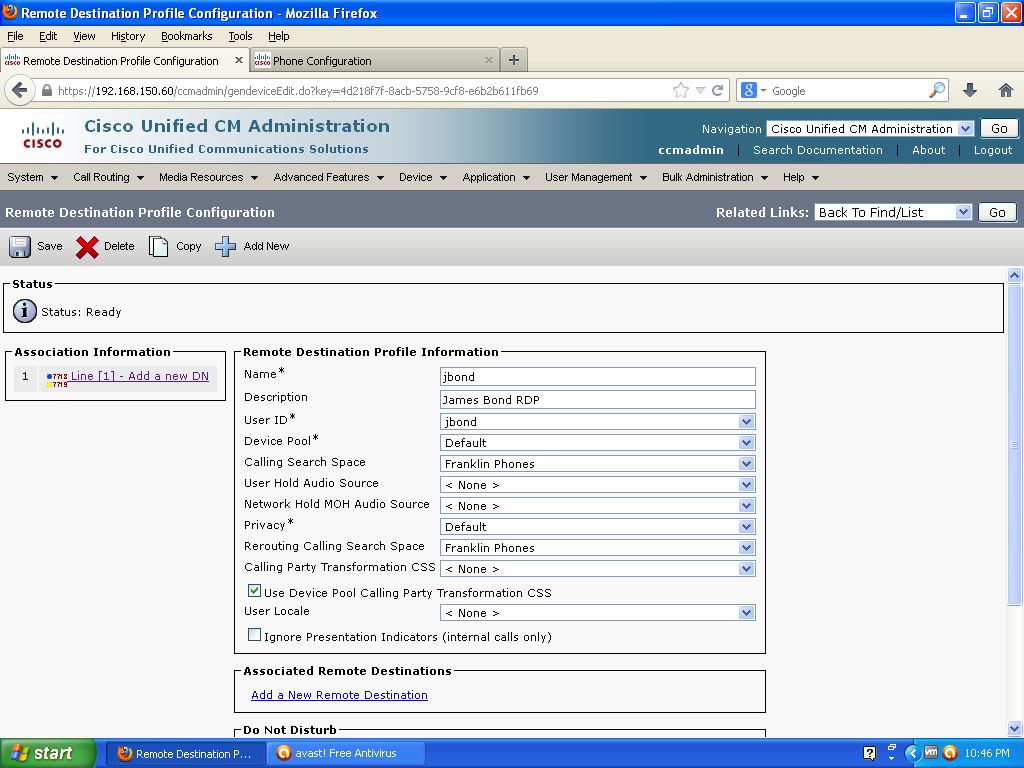The image size is (1024, 768).
Task: Click the Copy pages icon
Action: pos(158,247)
